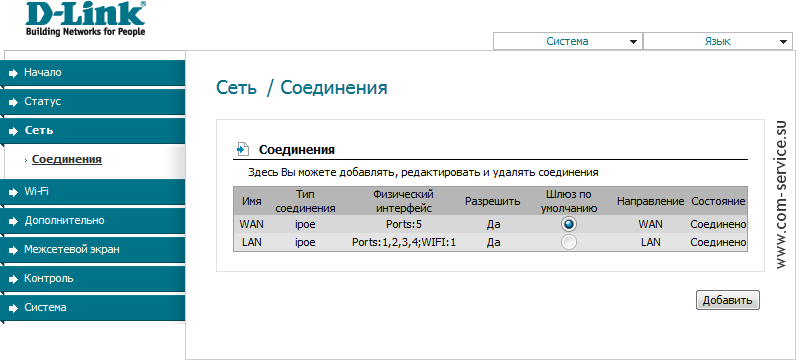Go to the Соединения submenu link
This screenshot has height=360, width=800.
[x=67, y=160]
